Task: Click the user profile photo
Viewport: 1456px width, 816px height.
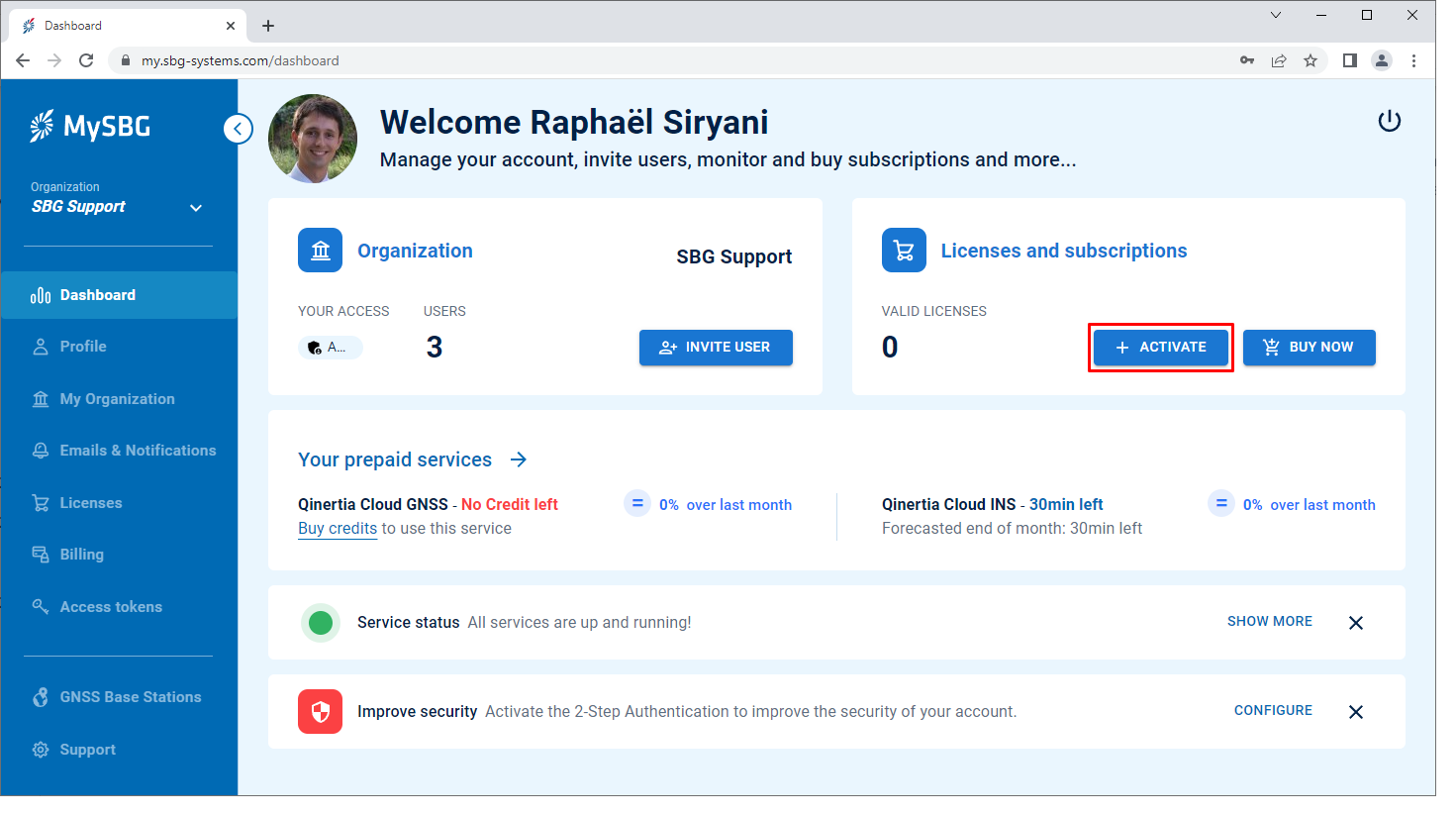Action: click(x=313, y=139)
